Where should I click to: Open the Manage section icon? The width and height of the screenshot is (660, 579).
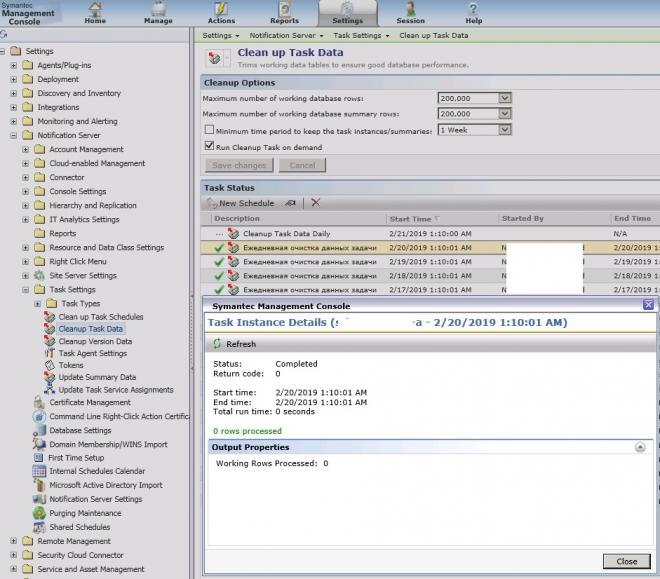point(158,9)
